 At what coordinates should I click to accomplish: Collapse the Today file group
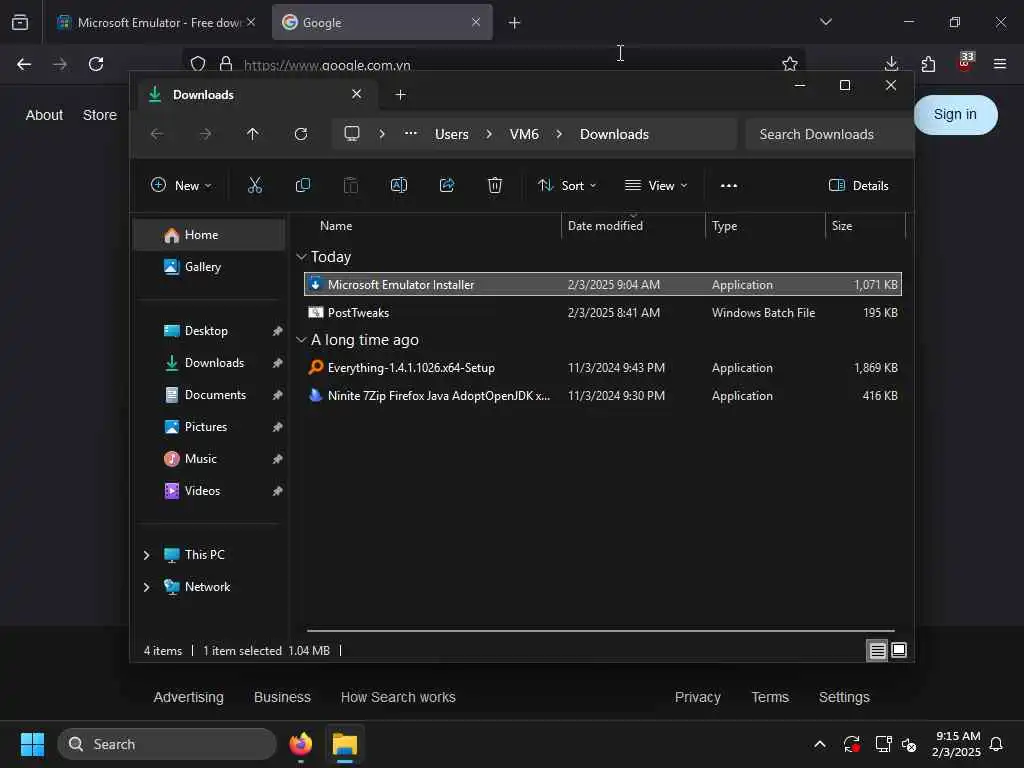[x=302, y=257]
